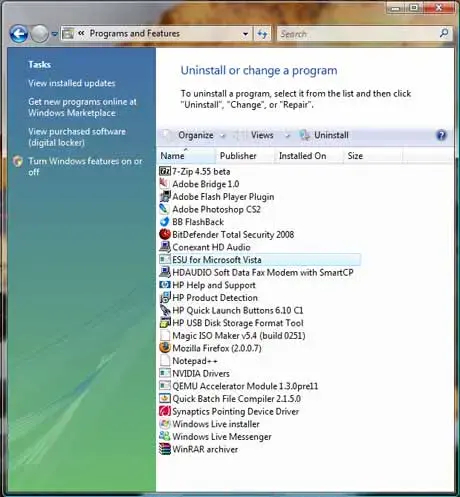Expand the address bar history dropdown
460x497 pixels.
point(245,34)
